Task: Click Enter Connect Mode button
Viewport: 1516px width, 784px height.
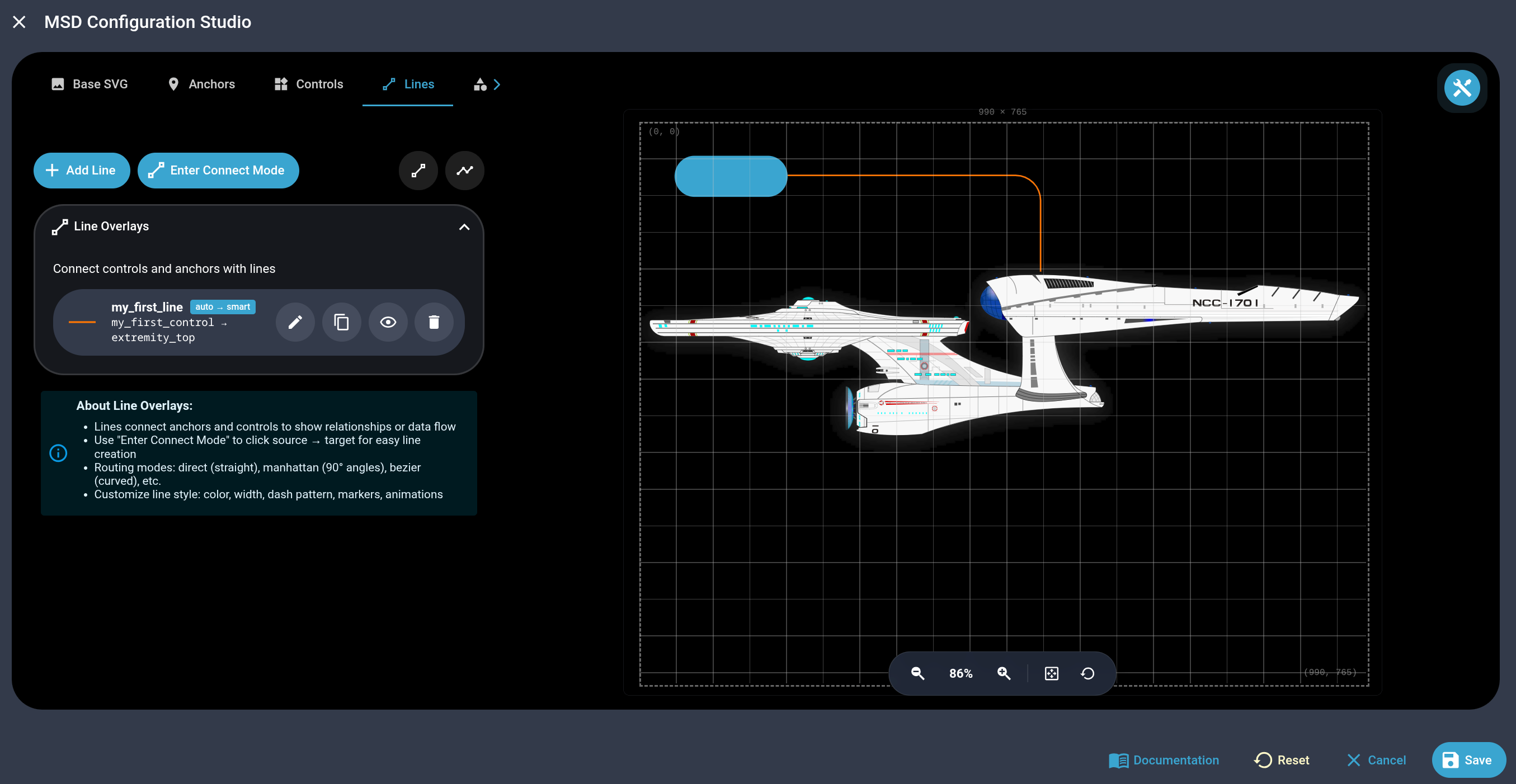Action: point(218,171)
